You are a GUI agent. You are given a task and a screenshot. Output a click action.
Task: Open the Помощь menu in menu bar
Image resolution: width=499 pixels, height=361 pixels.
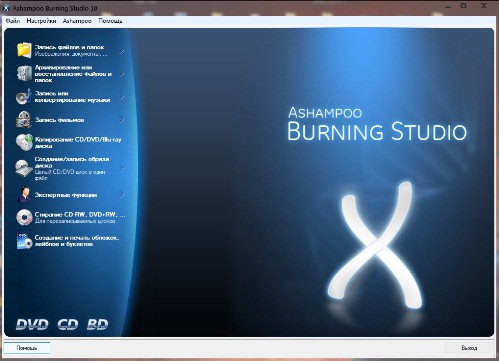tap(110, 21)
